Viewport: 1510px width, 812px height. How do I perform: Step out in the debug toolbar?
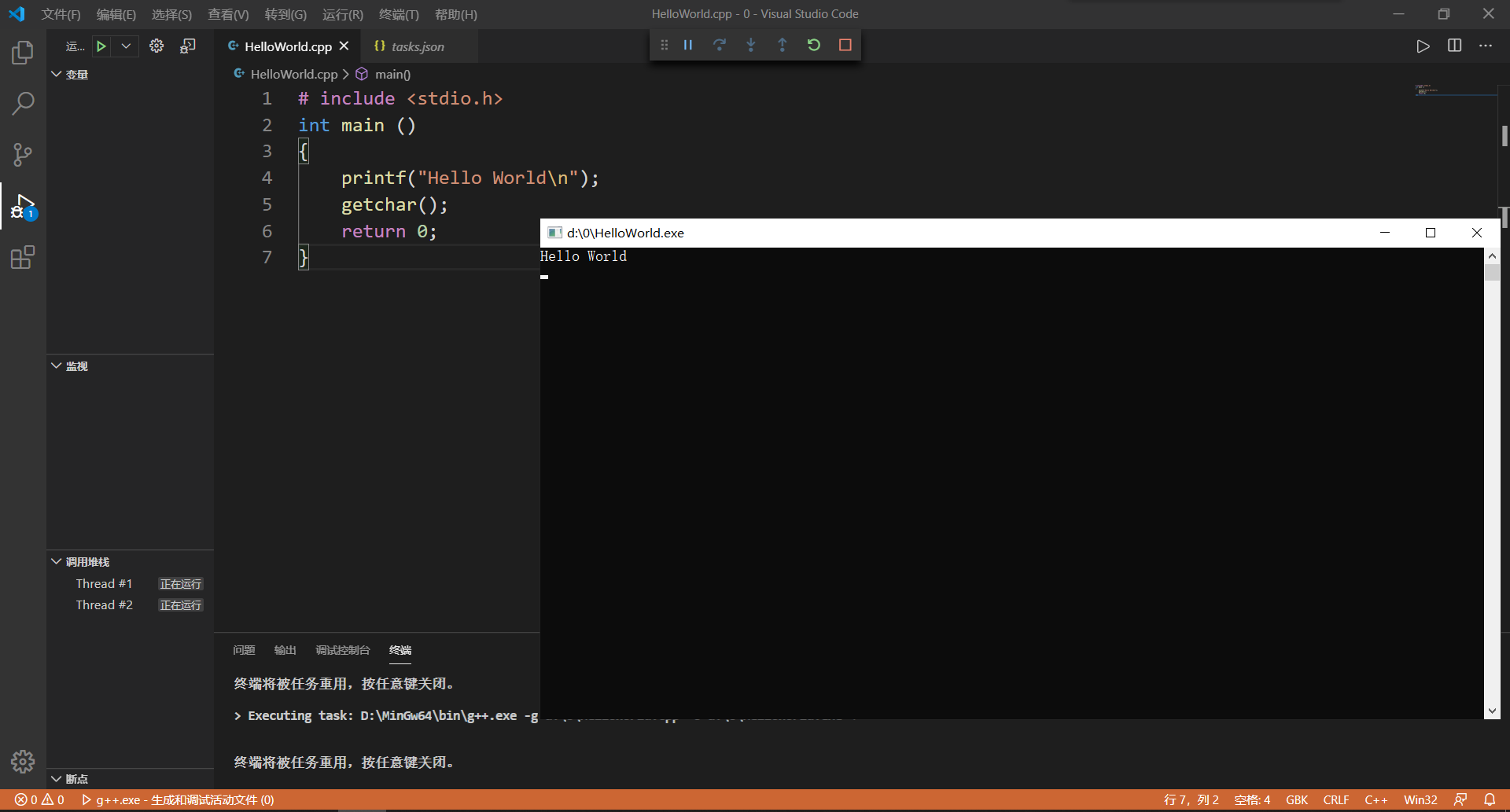[783, 46]
